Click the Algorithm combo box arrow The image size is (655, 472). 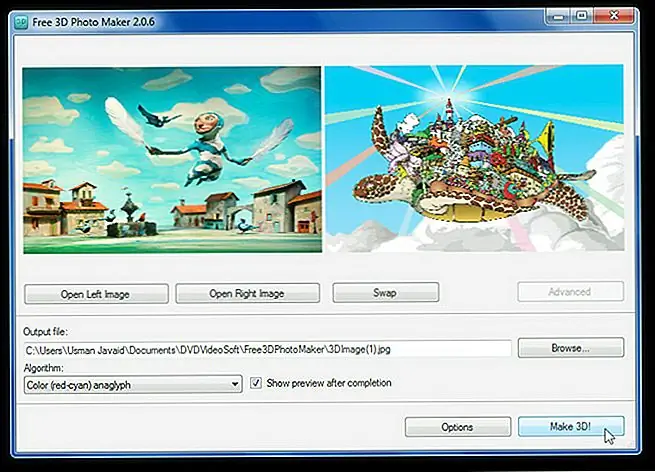[x=234, y=384]
